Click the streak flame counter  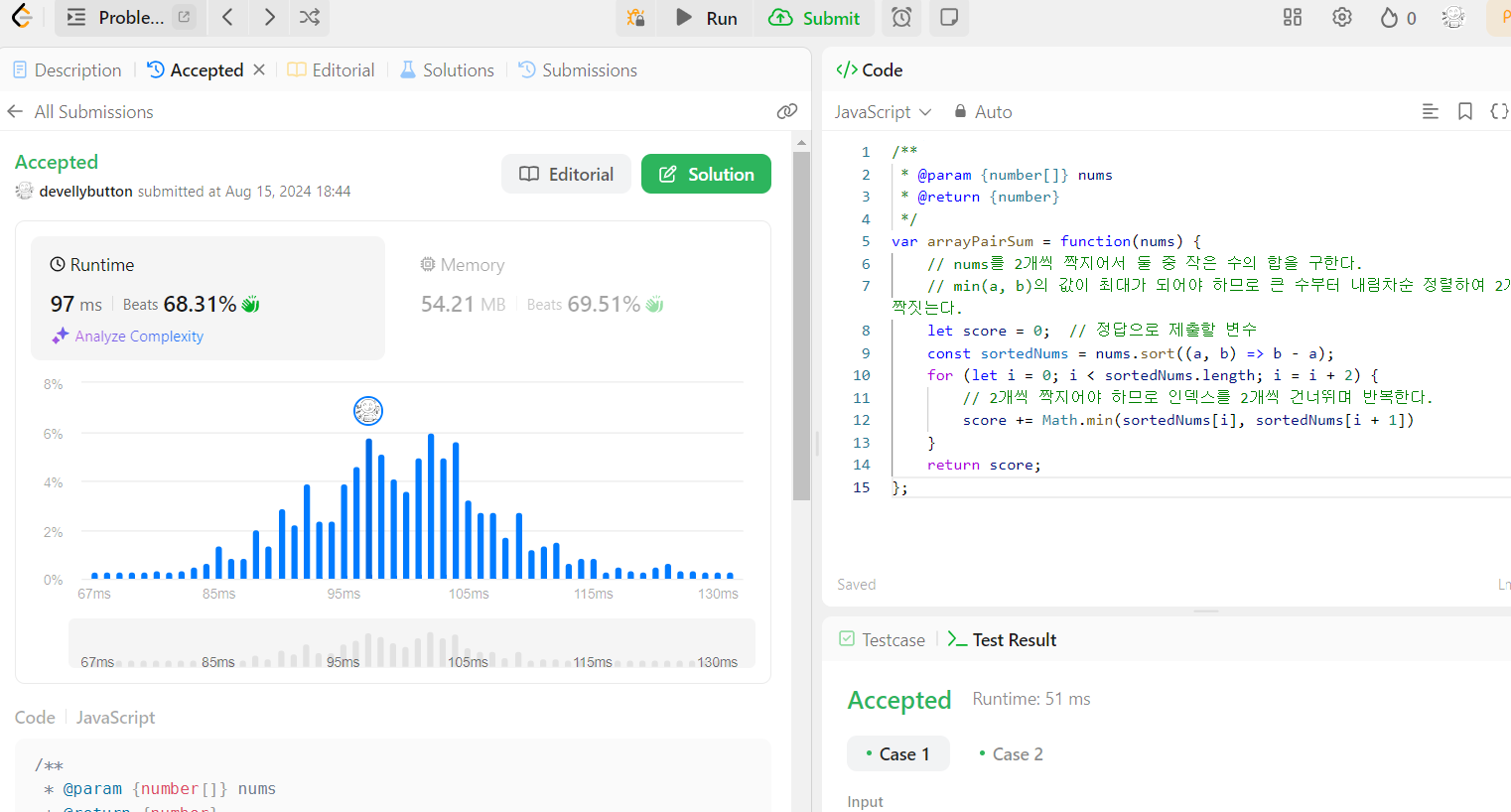coord(1399,18)
